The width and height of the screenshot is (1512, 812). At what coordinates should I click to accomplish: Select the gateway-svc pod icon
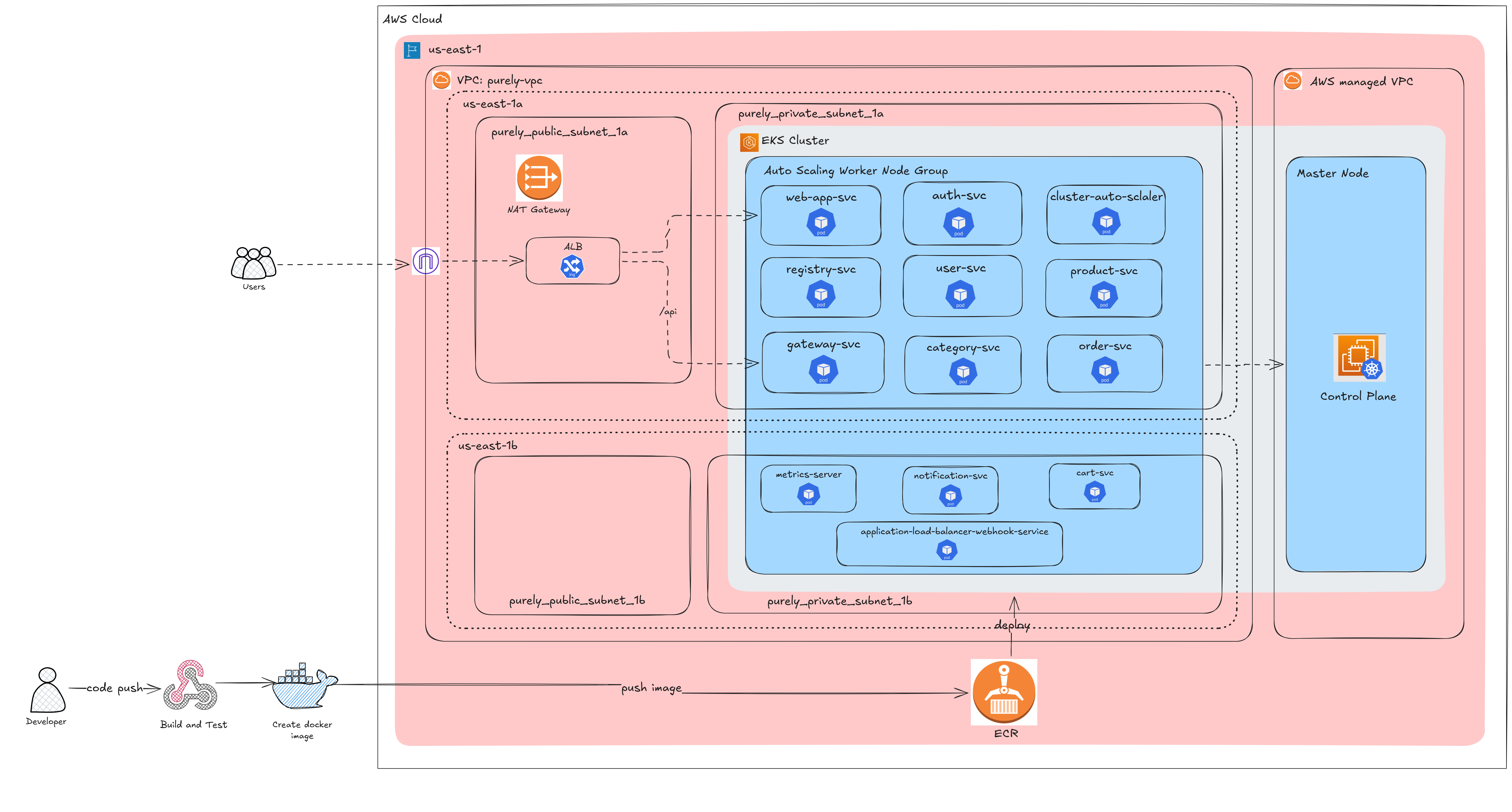[824, 370]
